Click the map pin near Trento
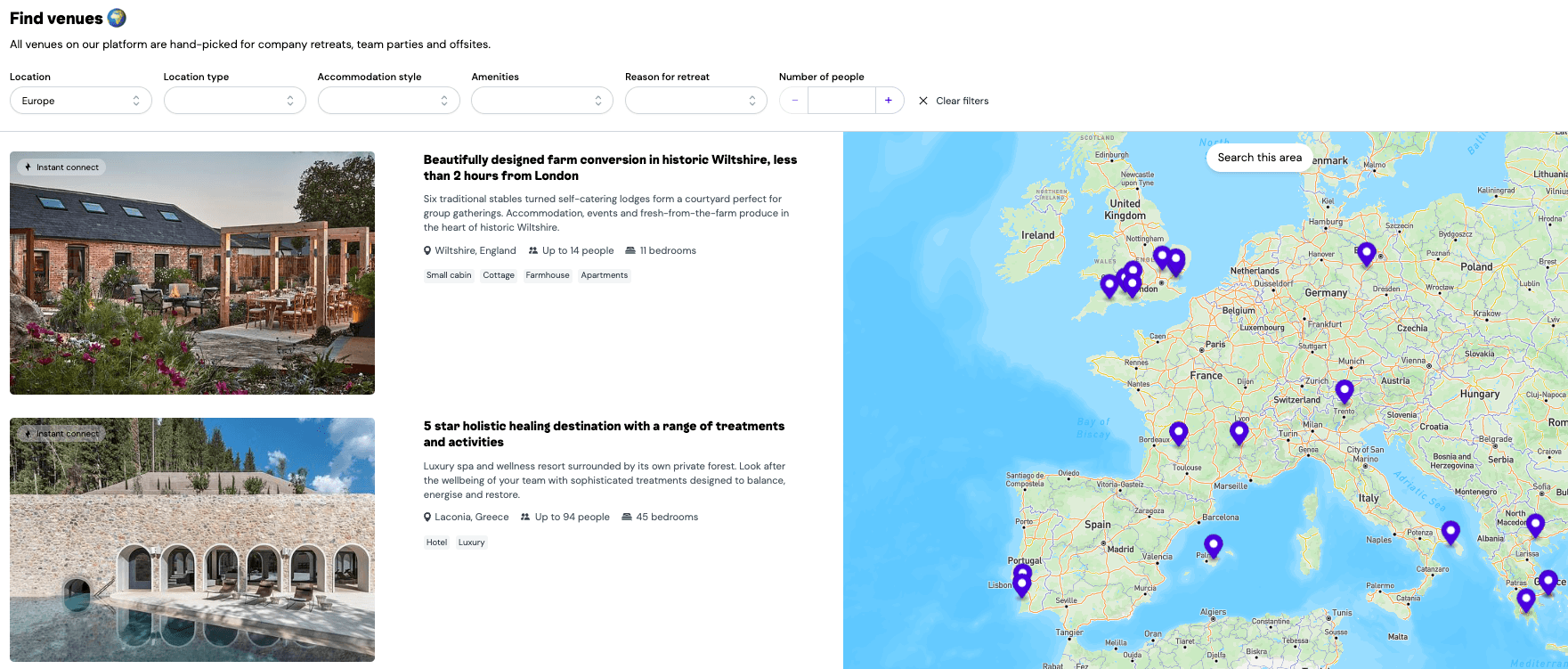The image size is (1568, 669). [x=1345, y=390]
